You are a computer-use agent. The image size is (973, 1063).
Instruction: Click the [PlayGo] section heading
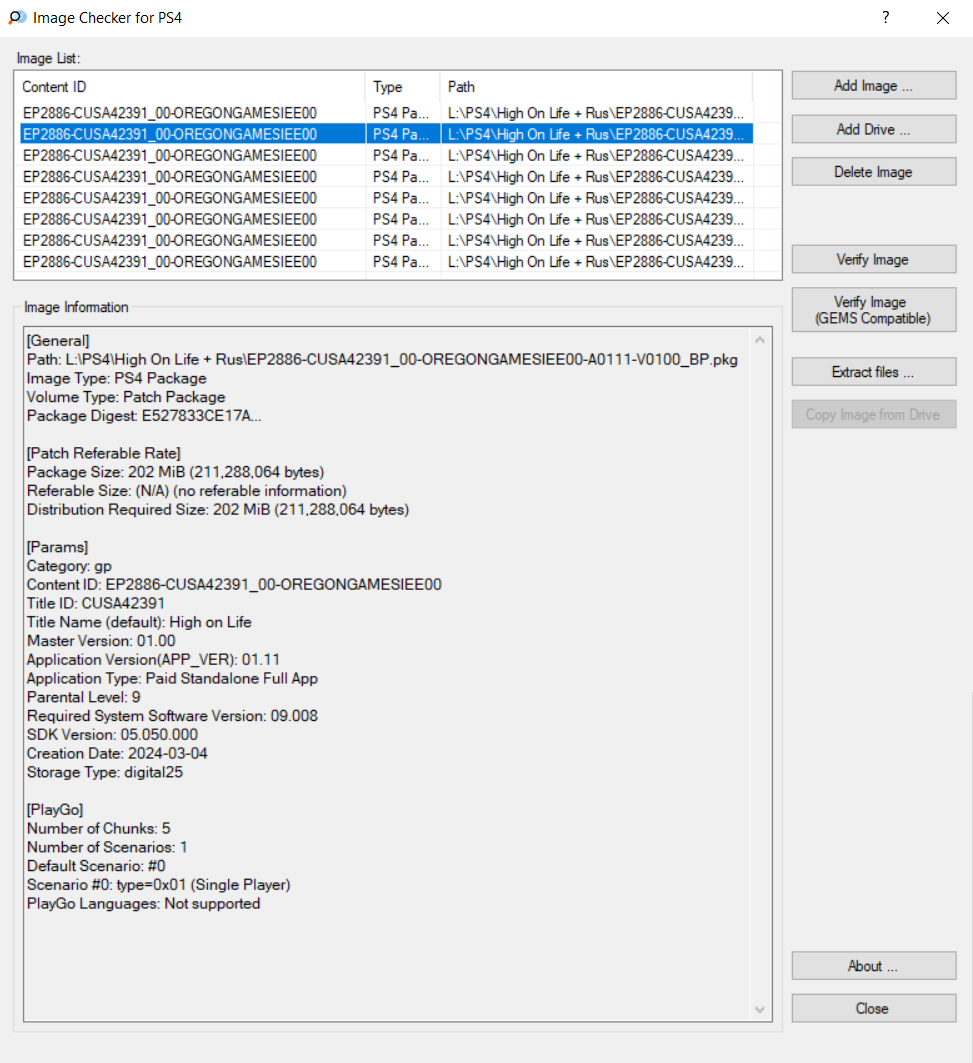pyautogui.click(x=55, y=810)
